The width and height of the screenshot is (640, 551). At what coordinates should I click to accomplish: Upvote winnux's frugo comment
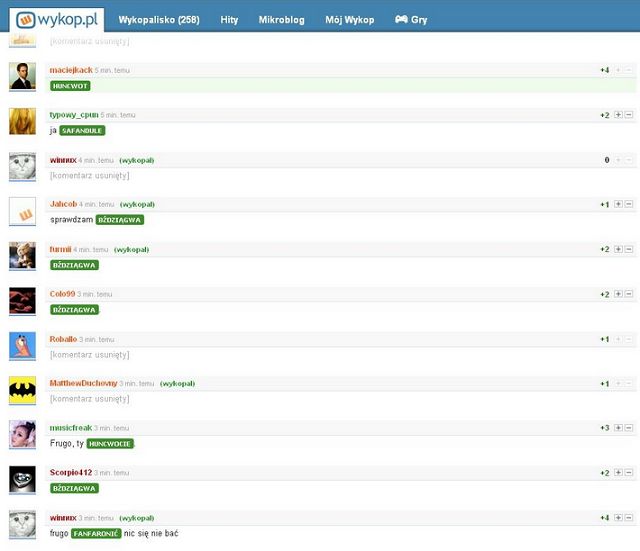pos(618,517)
